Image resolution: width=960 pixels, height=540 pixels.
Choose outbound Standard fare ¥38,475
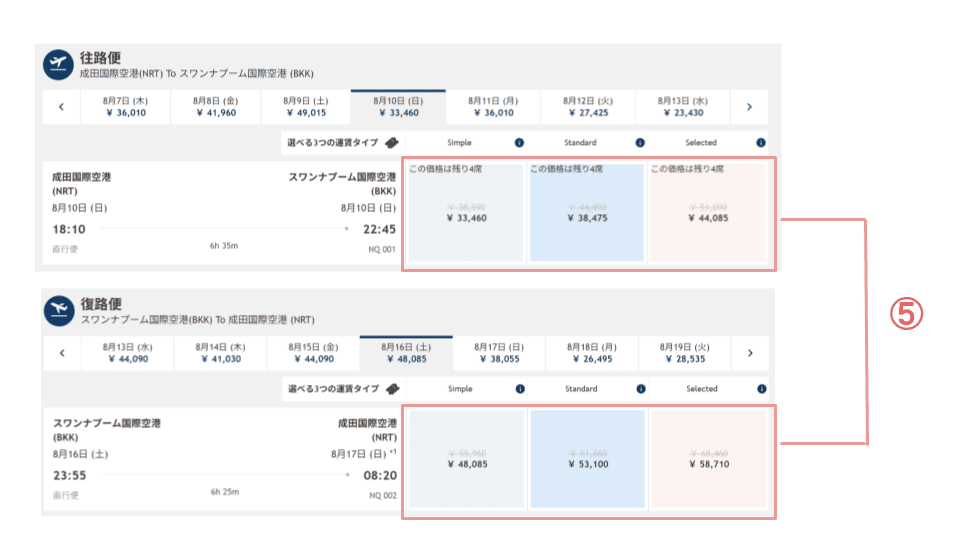(587, 212)
